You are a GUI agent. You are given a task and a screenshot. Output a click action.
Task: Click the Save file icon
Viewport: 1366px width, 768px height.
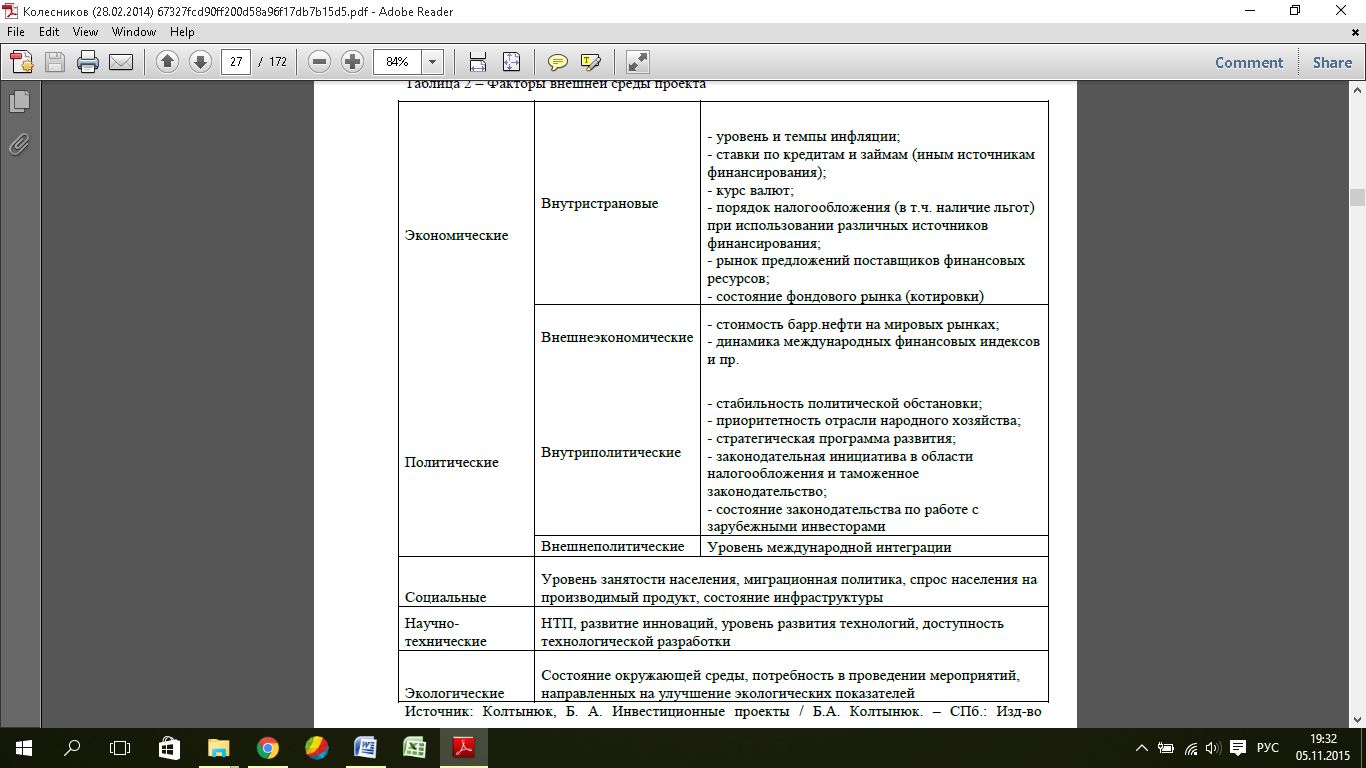(x=54, y=62)
